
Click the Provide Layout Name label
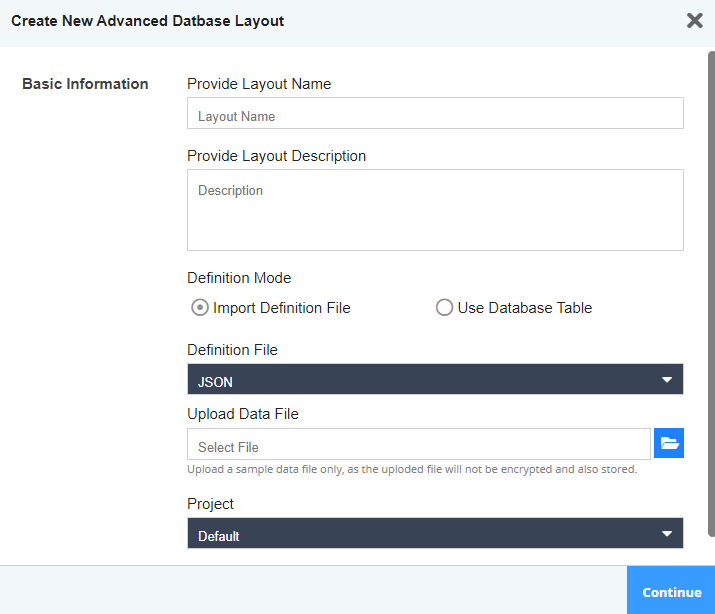tap(259, 84)
